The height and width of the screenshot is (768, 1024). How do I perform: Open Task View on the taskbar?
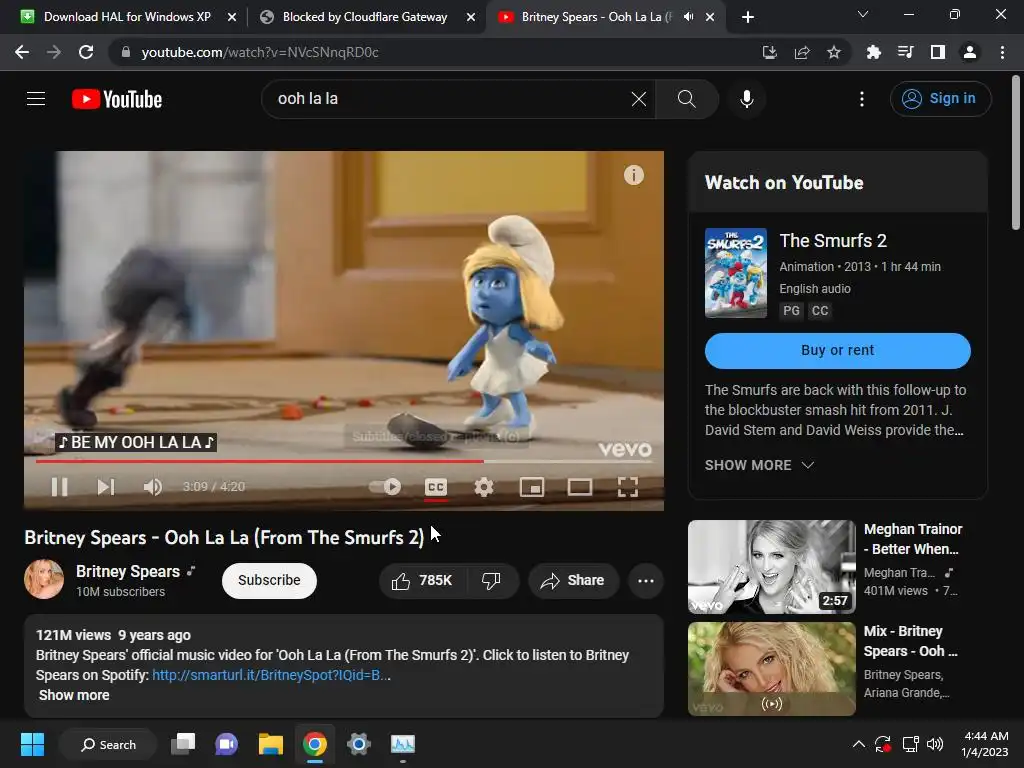[183, 744]
